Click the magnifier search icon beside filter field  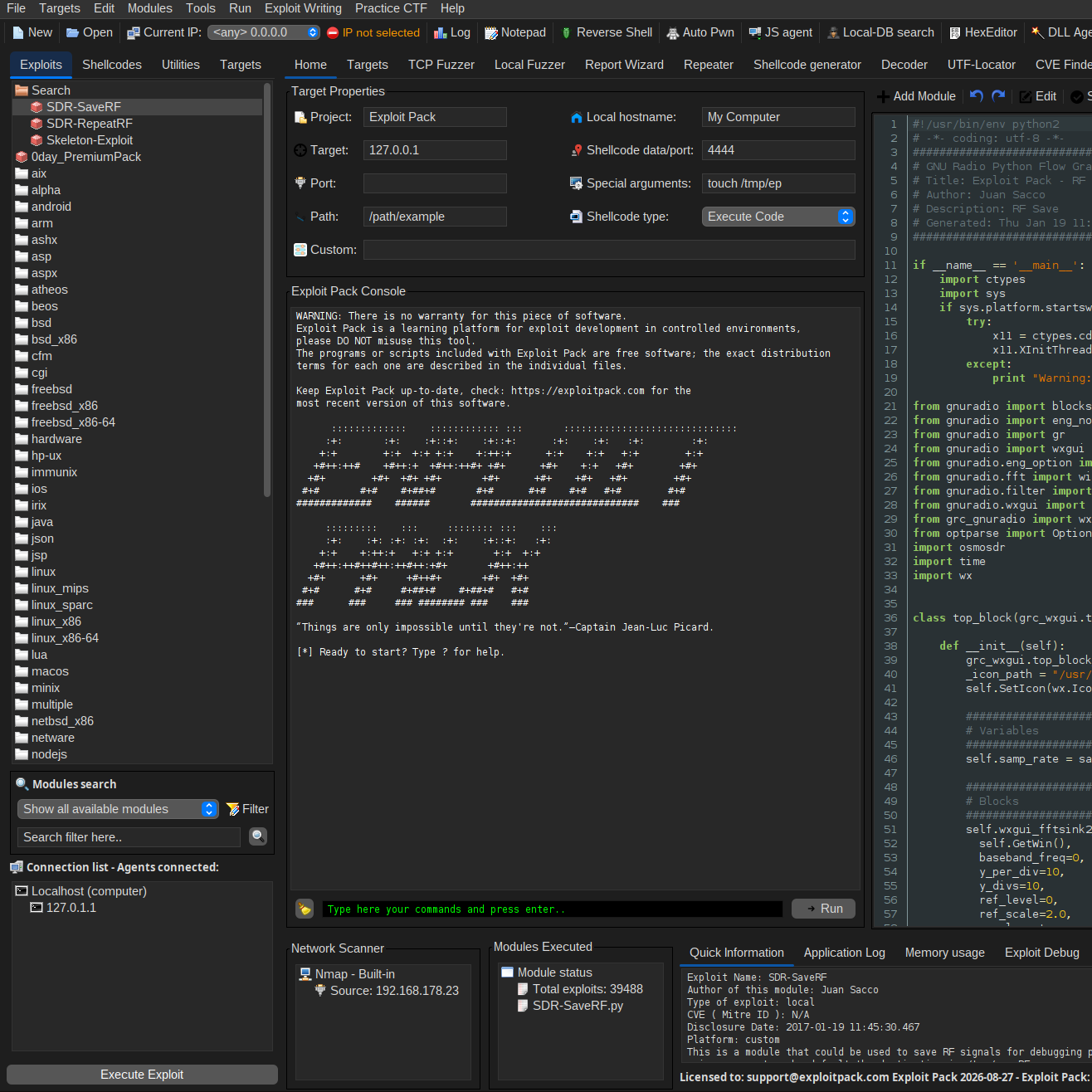[x=258, y=836]
